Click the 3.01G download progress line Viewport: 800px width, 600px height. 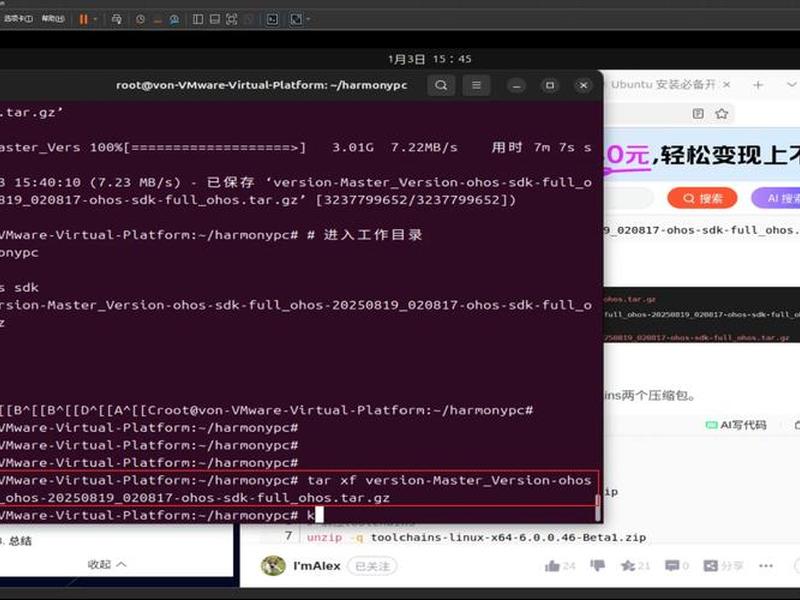pos(296,147)
